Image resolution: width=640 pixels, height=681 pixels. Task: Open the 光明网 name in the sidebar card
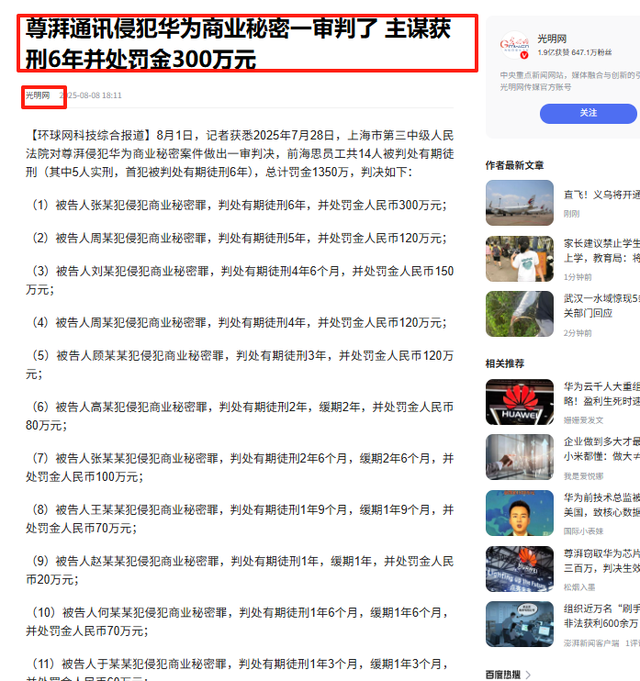coord(552,39)
